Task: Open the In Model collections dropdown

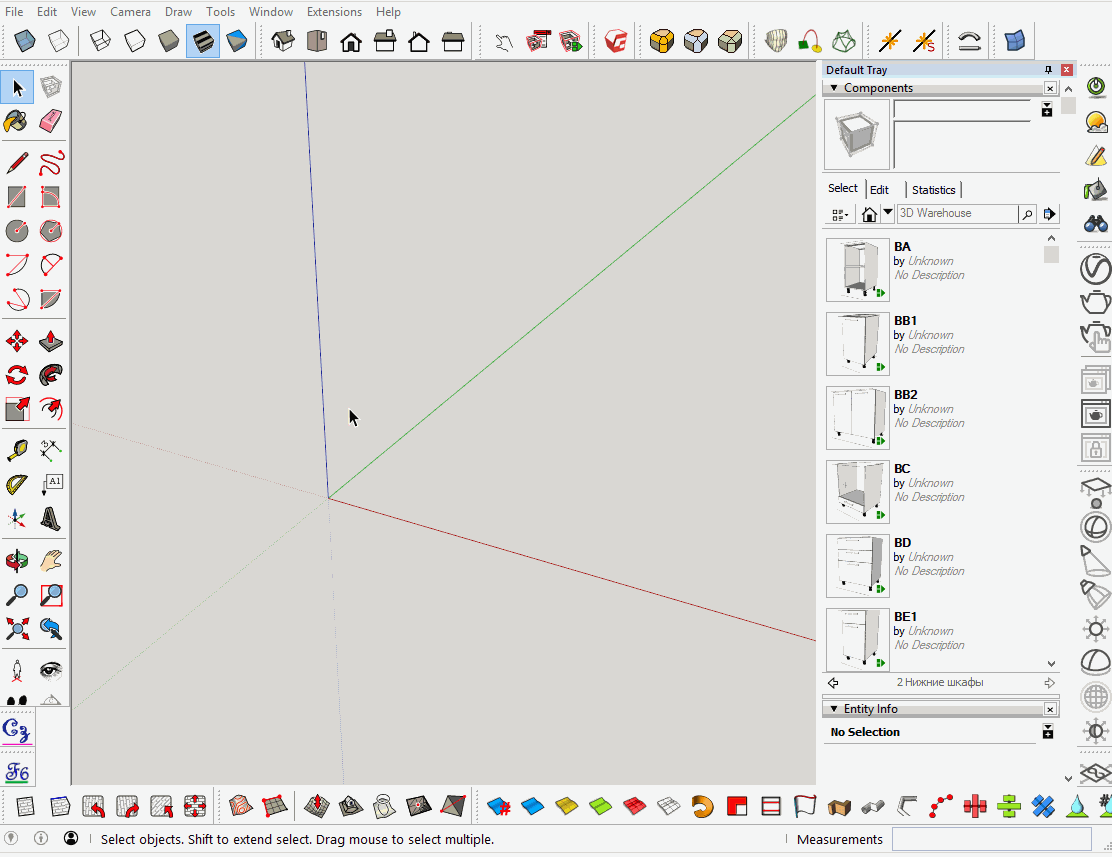Action: pos(887,213)
